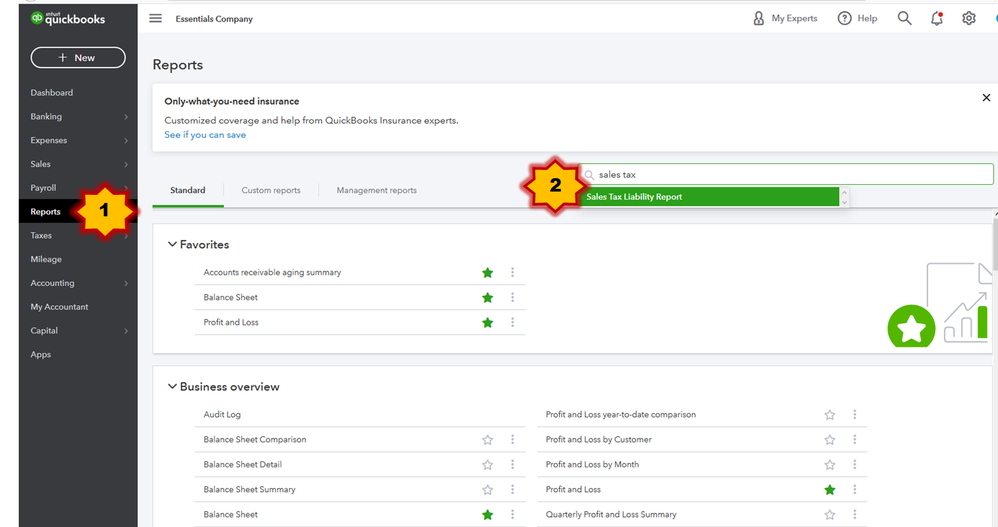Viewport: 998px width, 527px height.
Task: Favorite Profit and Loss by Month star
Action: pyautogui.click(x=829, y=465)
